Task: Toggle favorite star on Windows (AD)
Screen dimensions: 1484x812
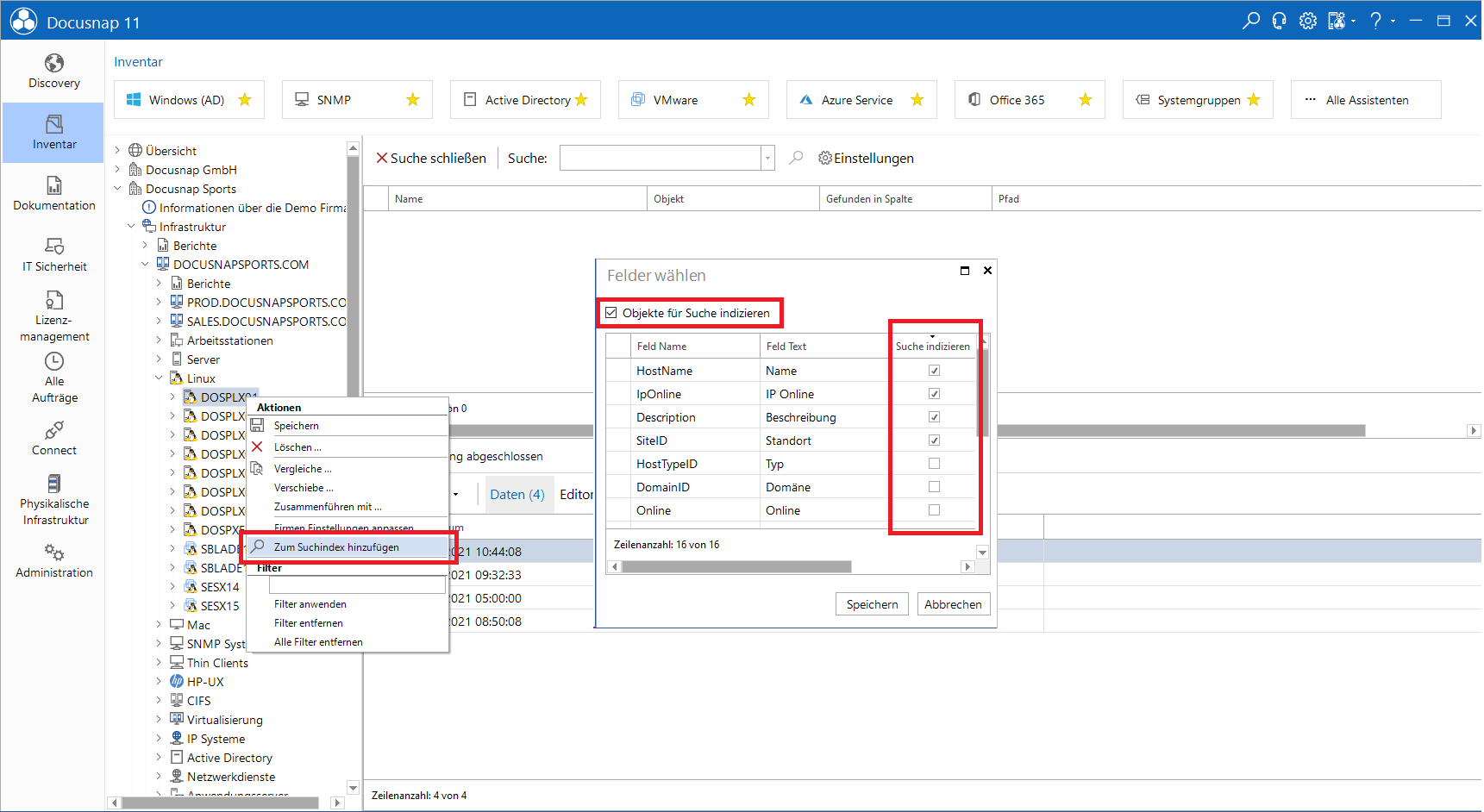Action: [245, 100]
